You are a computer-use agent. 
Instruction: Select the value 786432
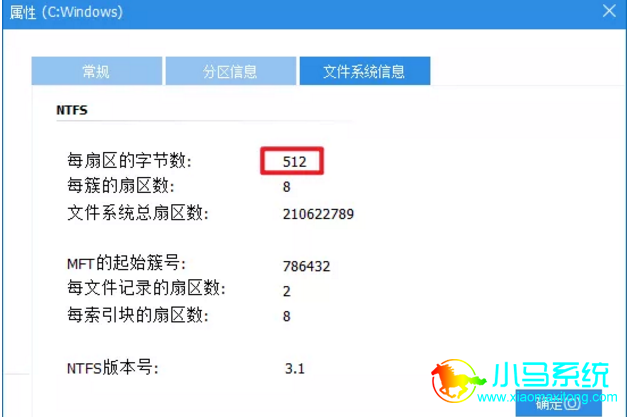point(306,266)
